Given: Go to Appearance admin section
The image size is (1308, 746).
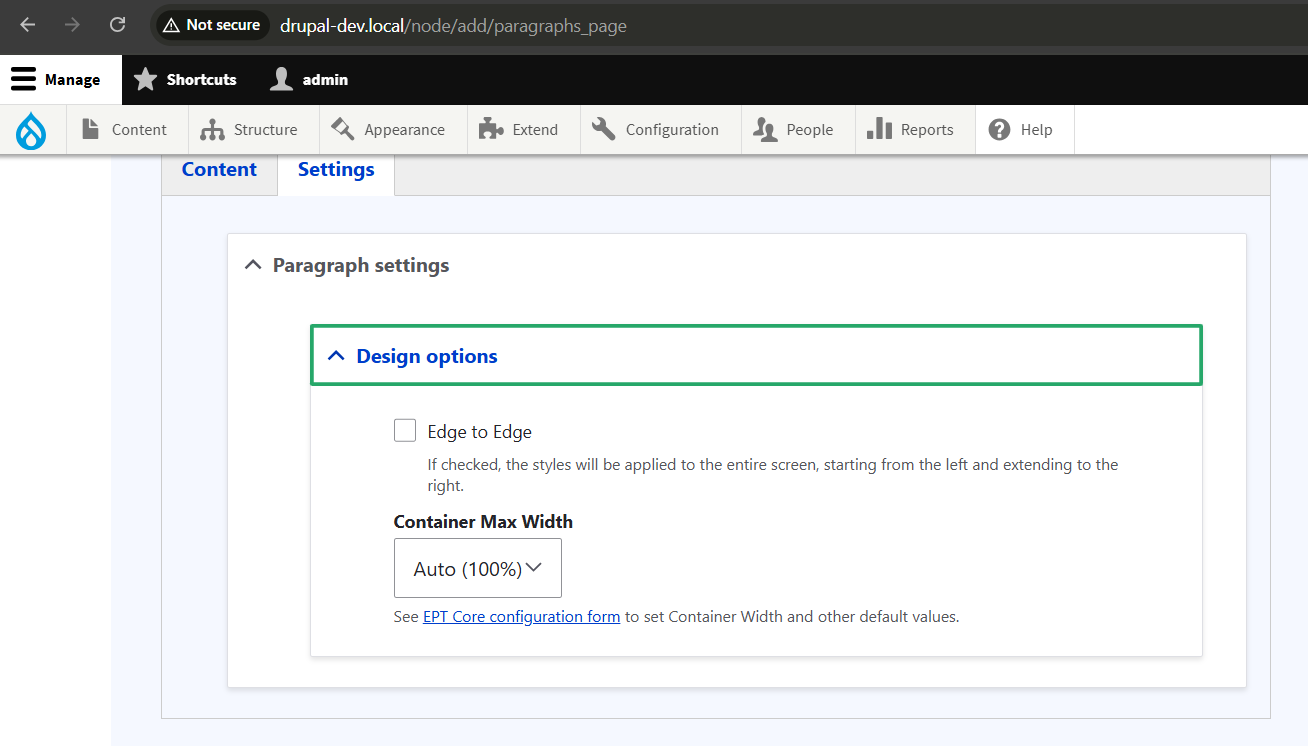Looking at the screenshot, I should coord(393,130).
